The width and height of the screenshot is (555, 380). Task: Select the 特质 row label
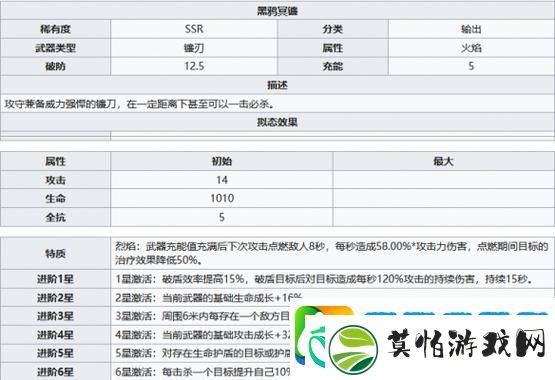click(55, 253)
